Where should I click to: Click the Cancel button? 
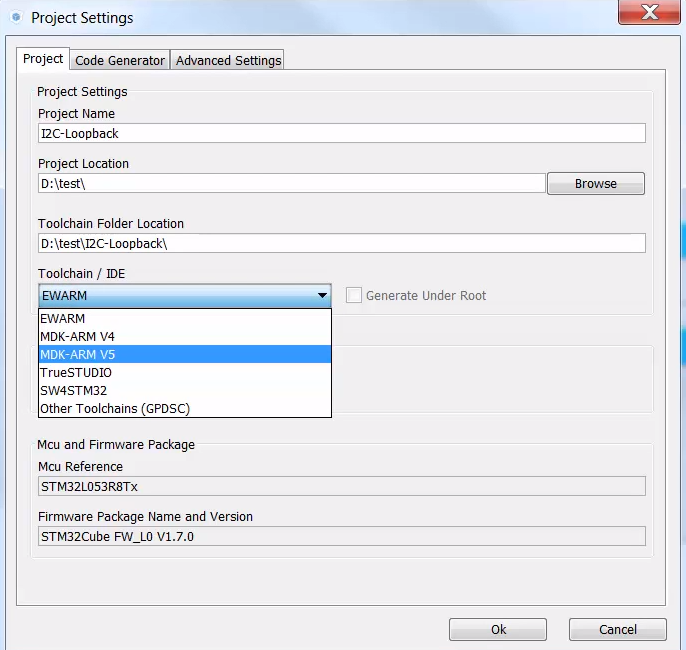(x=618, y=629)
